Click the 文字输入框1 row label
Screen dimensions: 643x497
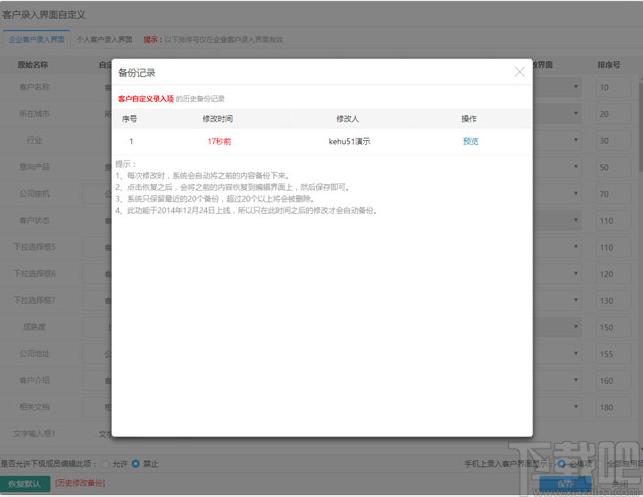tap(34, 433)
